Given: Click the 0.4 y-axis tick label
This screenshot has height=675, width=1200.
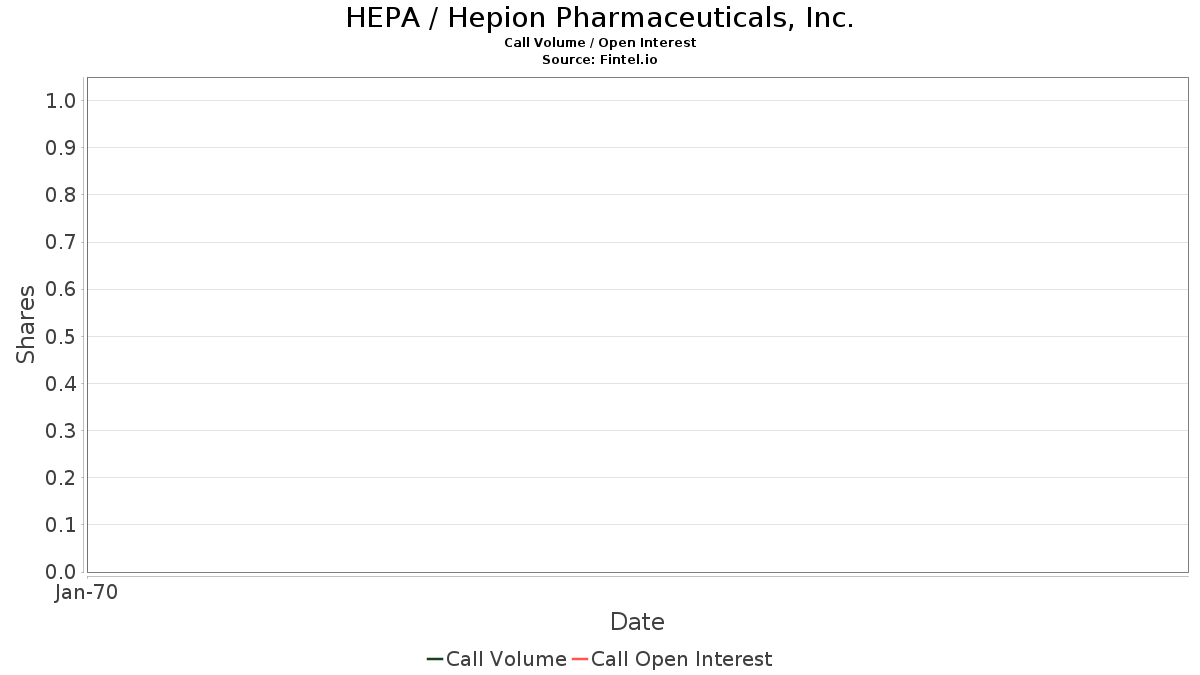Looking at the screenshot, I should pyautogui.click(x=61, y=384).
